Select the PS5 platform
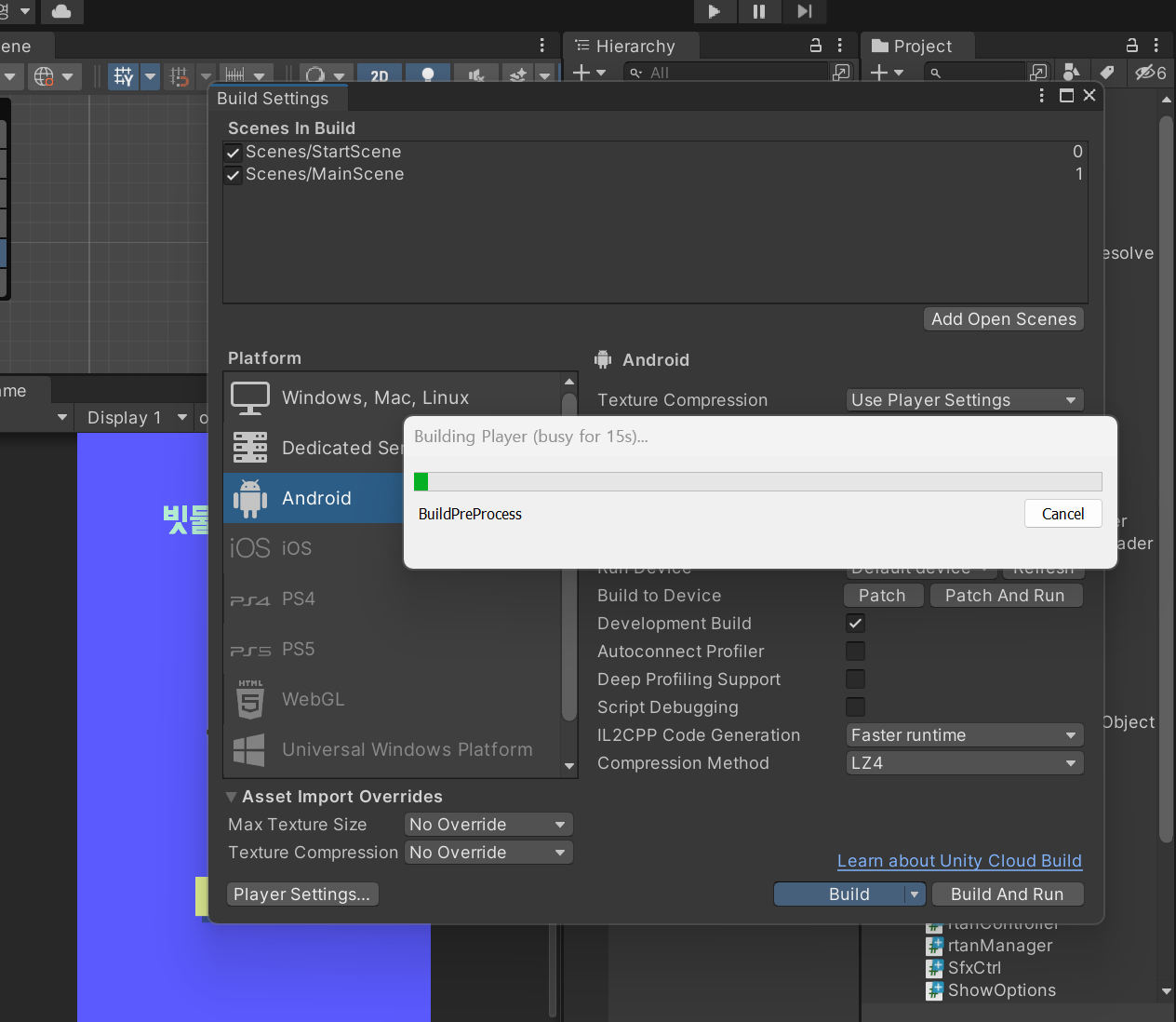 [x=393, y=649]
